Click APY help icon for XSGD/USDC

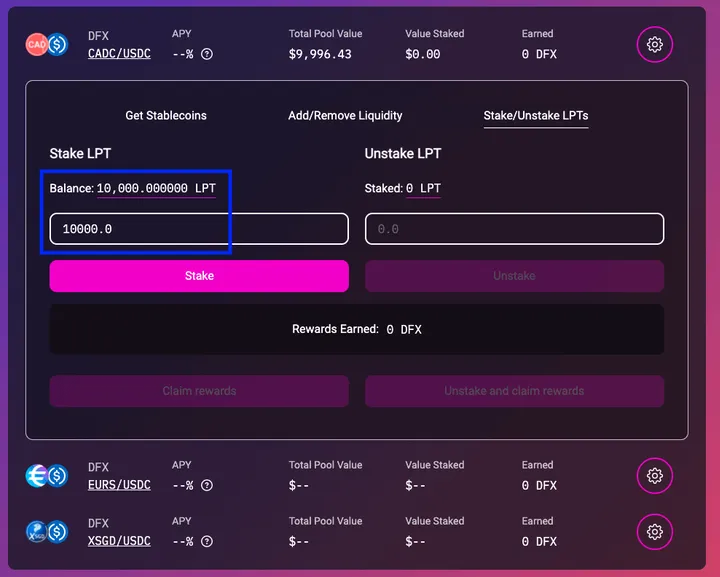click(x=207, y=541)
